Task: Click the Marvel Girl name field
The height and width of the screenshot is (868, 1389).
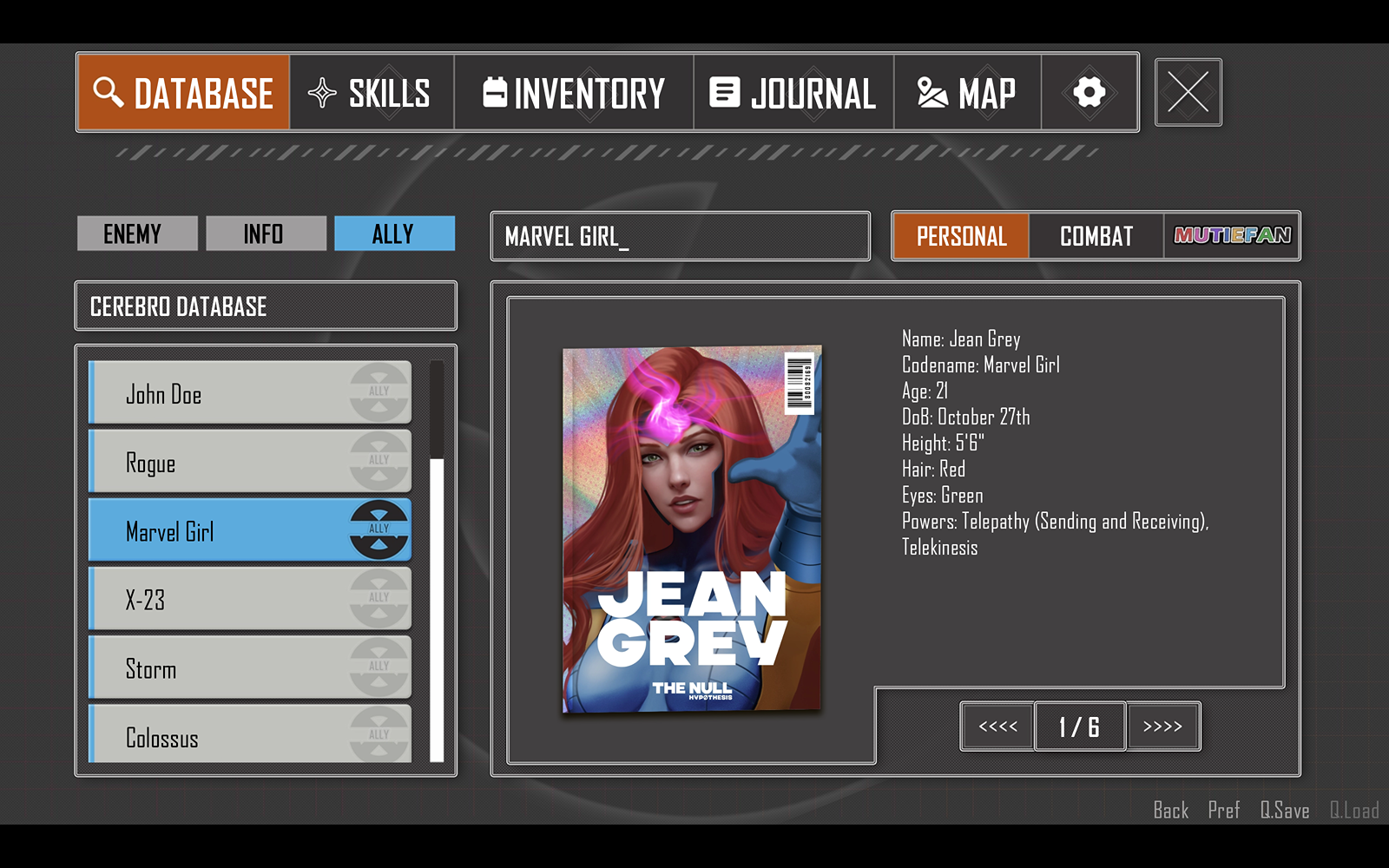Action: pyautogui.click(x=681, y=236)
